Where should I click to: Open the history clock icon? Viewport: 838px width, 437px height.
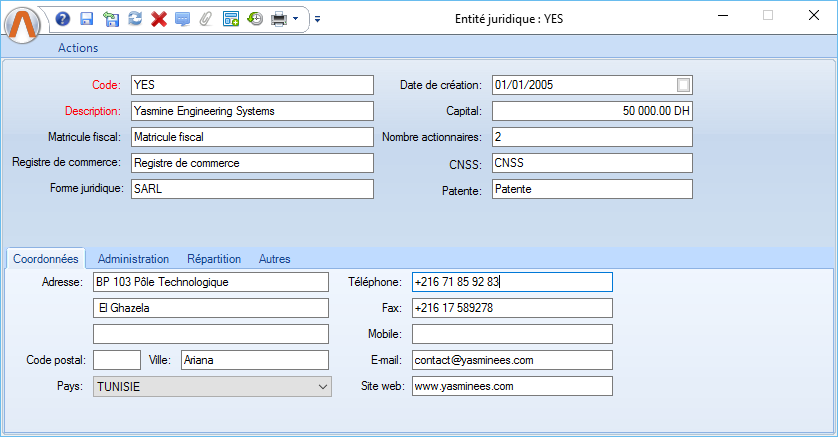coord(255,18)
